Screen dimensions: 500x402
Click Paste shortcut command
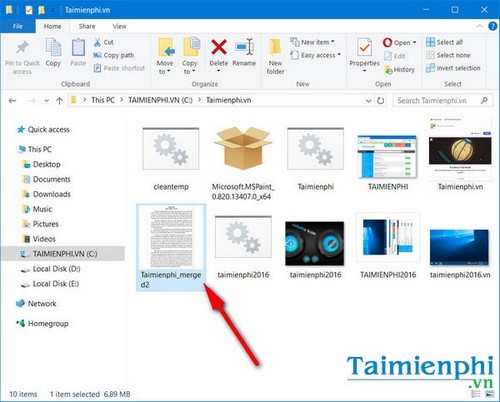[119, 68]
